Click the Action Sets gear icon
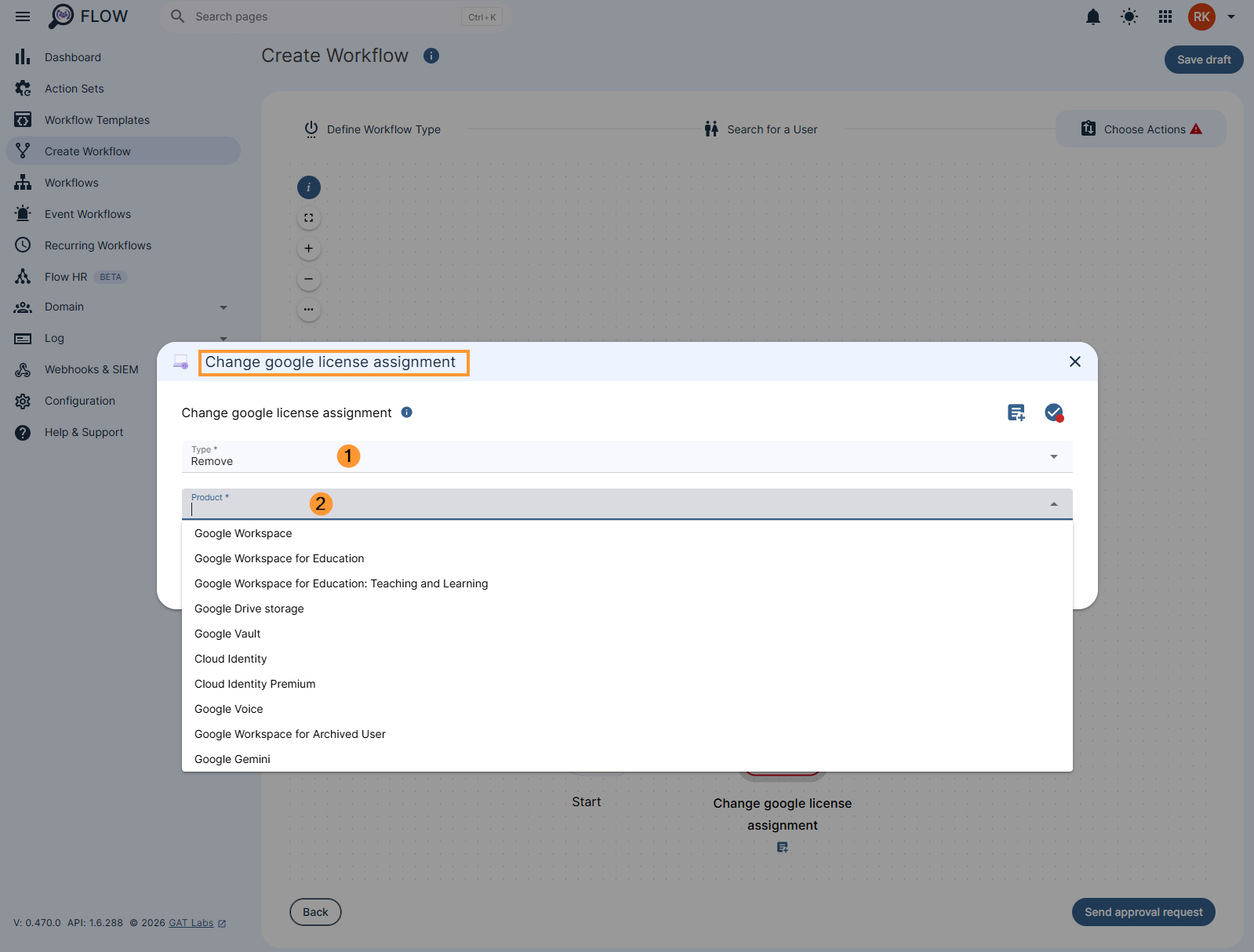Image resolution: width=1254 pixels, height=952 pixels. pos(23,89)
